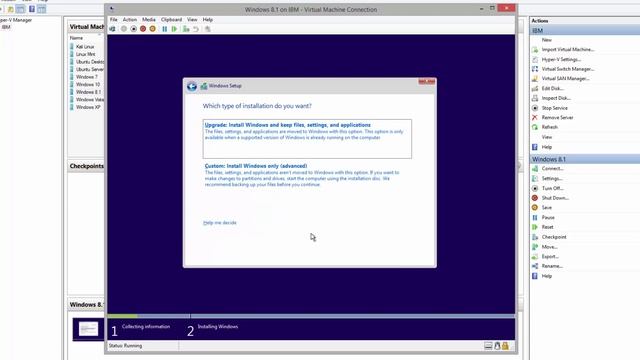The width and height of the screenshot is (640, 360).
Task: Click Inspect Disk action
Action: click(556, 98)
